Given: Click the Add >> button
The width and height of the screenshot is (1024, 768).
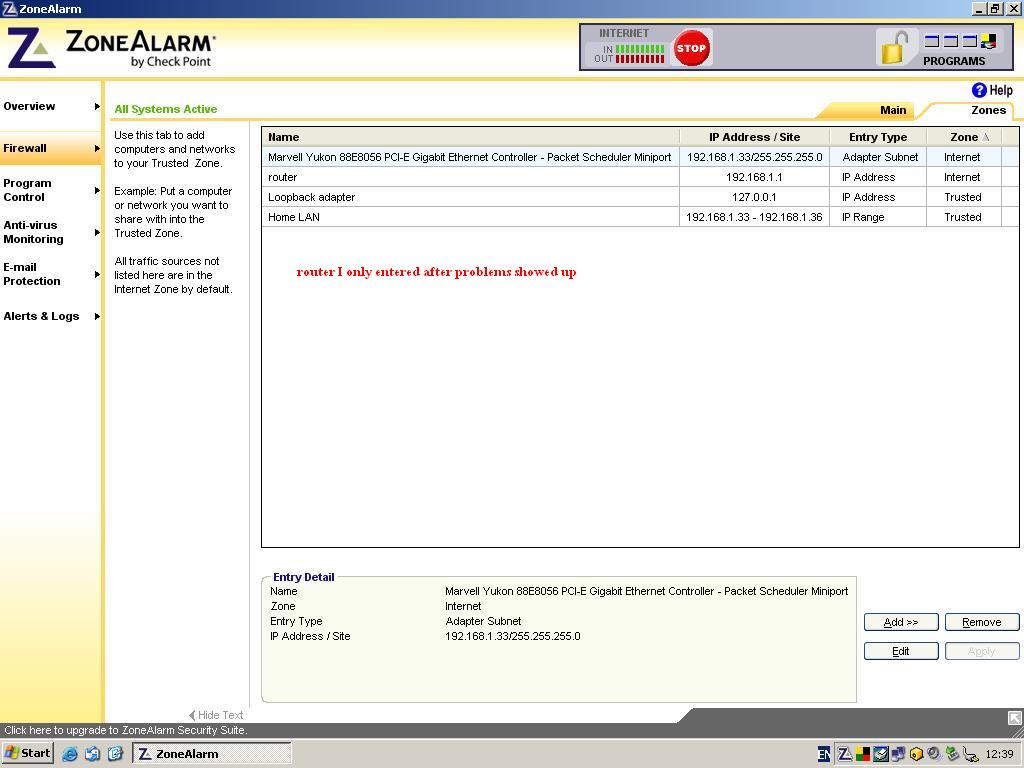Looking at the screenshot, I should click(x=901, y=622).
